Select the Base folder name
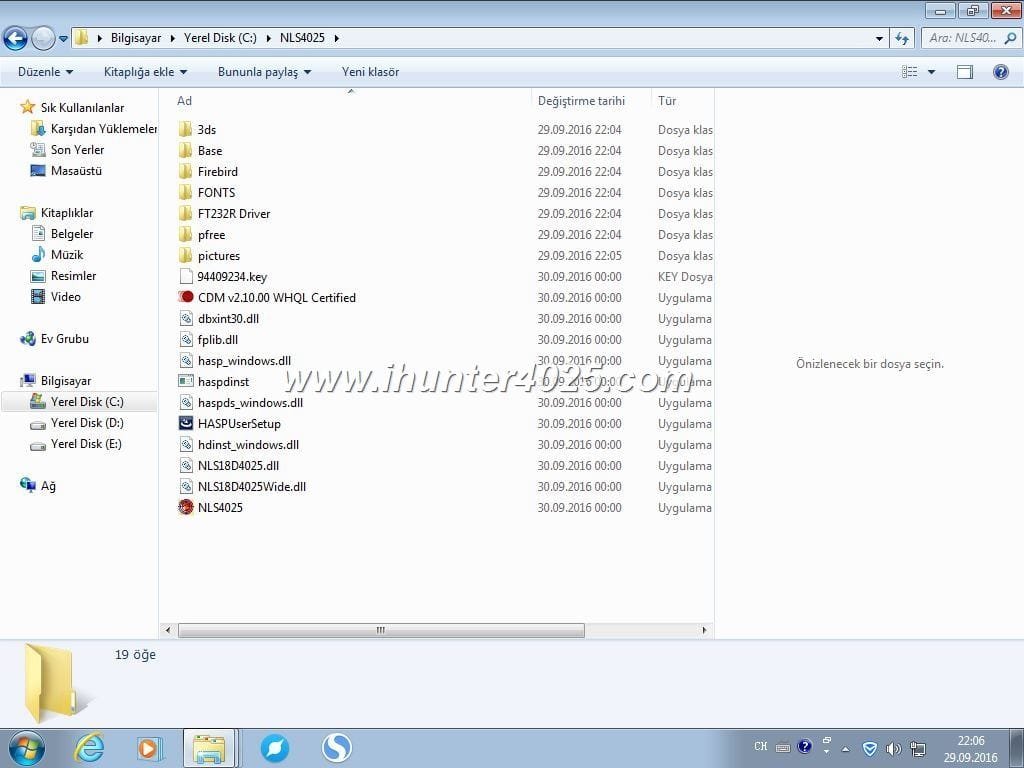This screenshot has width=1024, height=768. 210,151
